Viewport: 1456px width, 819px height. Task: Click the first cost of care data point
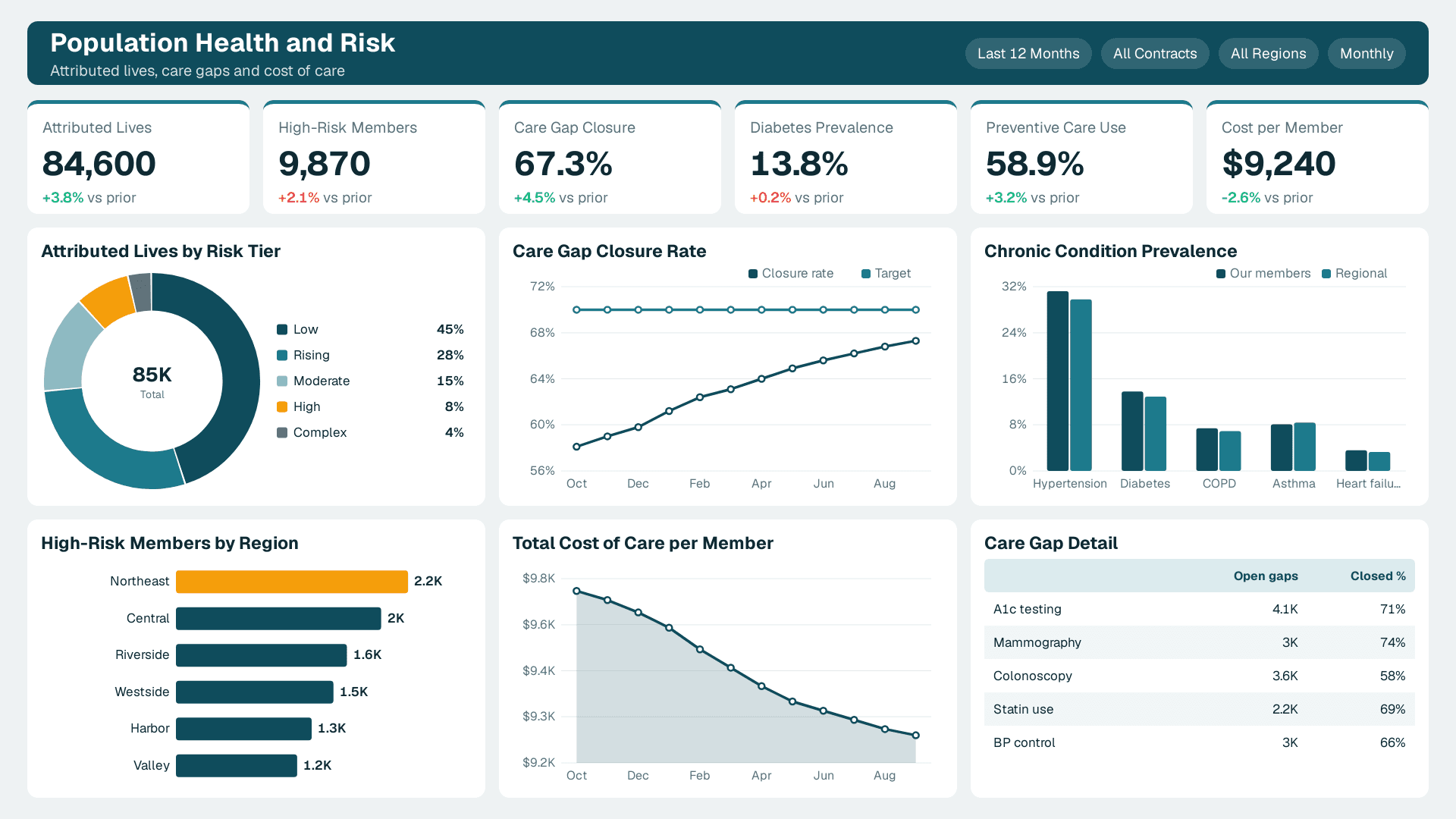[x=576, y=591]
